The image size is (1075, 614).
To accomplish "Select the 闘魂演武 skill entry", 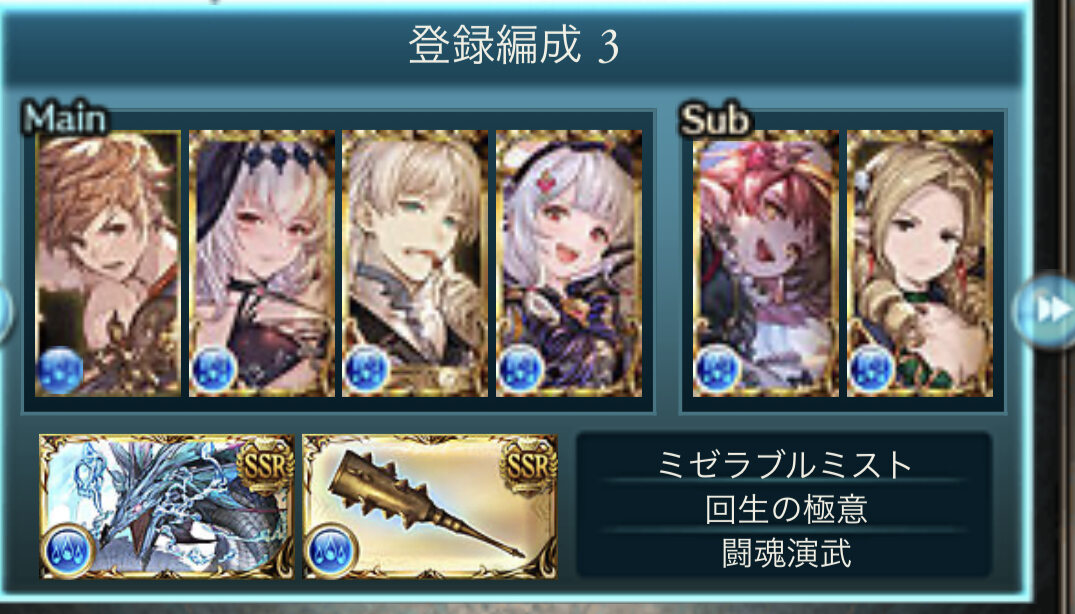I will tap(785, 553).
